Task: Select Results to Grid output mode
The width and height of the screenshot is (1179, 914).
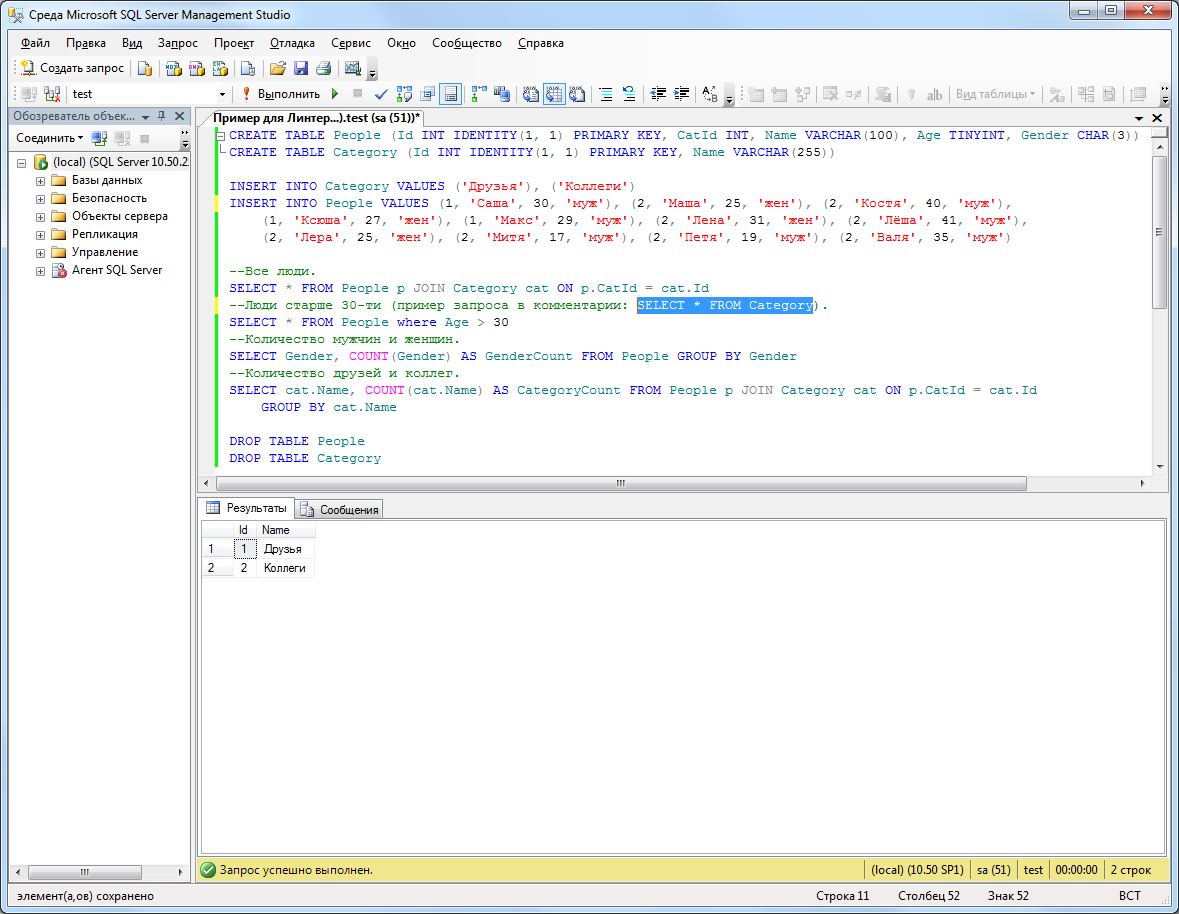Action: (554, 94)
